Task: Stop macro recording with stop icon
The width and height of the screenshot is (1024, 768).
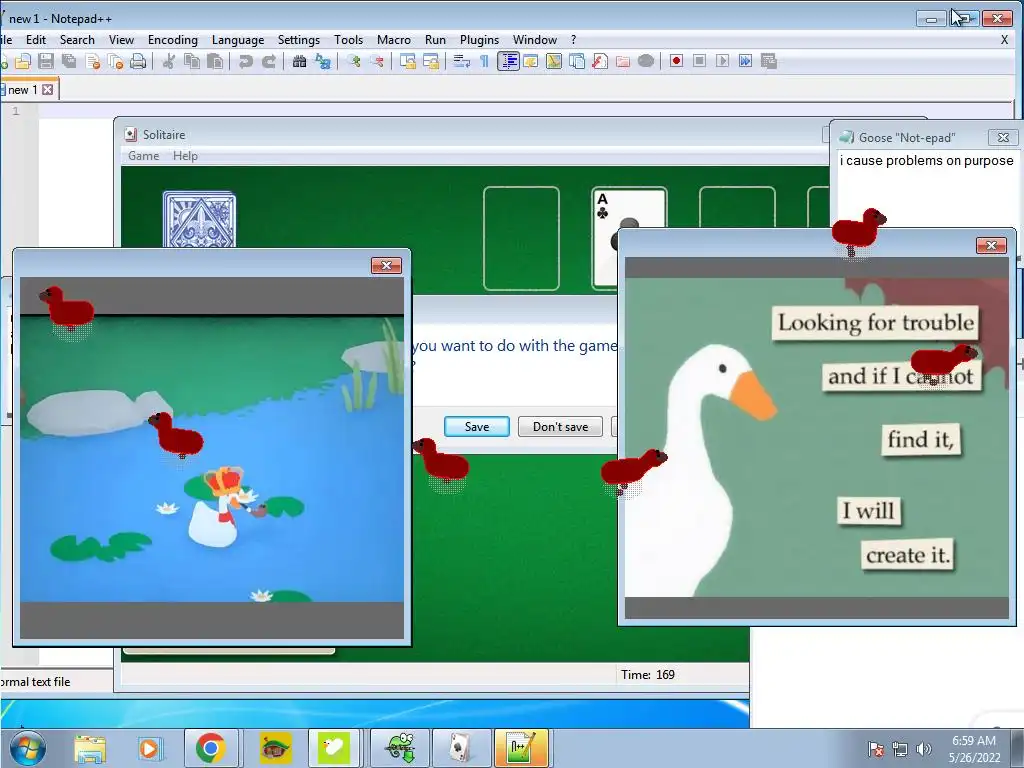Action: 699,61
